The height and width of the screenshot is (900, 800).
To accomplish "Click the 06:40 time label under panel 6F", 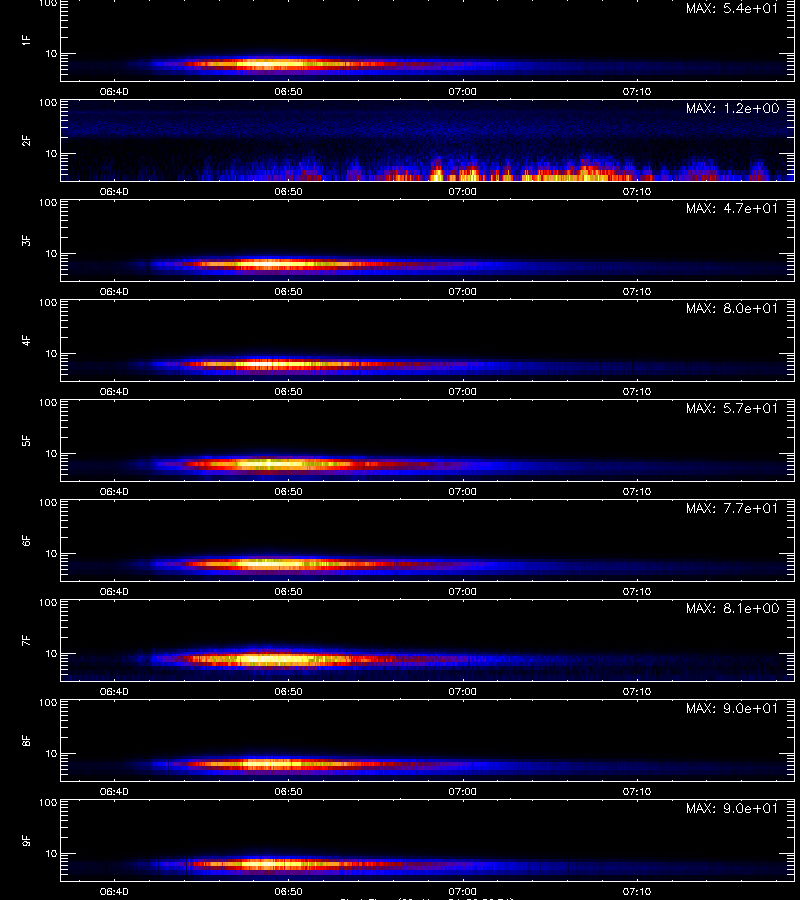I will [114, 591].
